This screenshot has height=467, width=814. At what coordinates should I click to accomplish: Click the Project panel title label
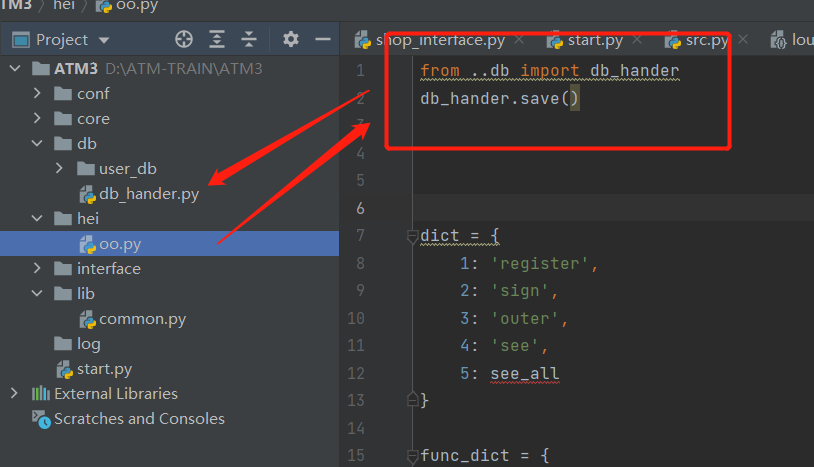pyautogui.click(x=62, y=40)
